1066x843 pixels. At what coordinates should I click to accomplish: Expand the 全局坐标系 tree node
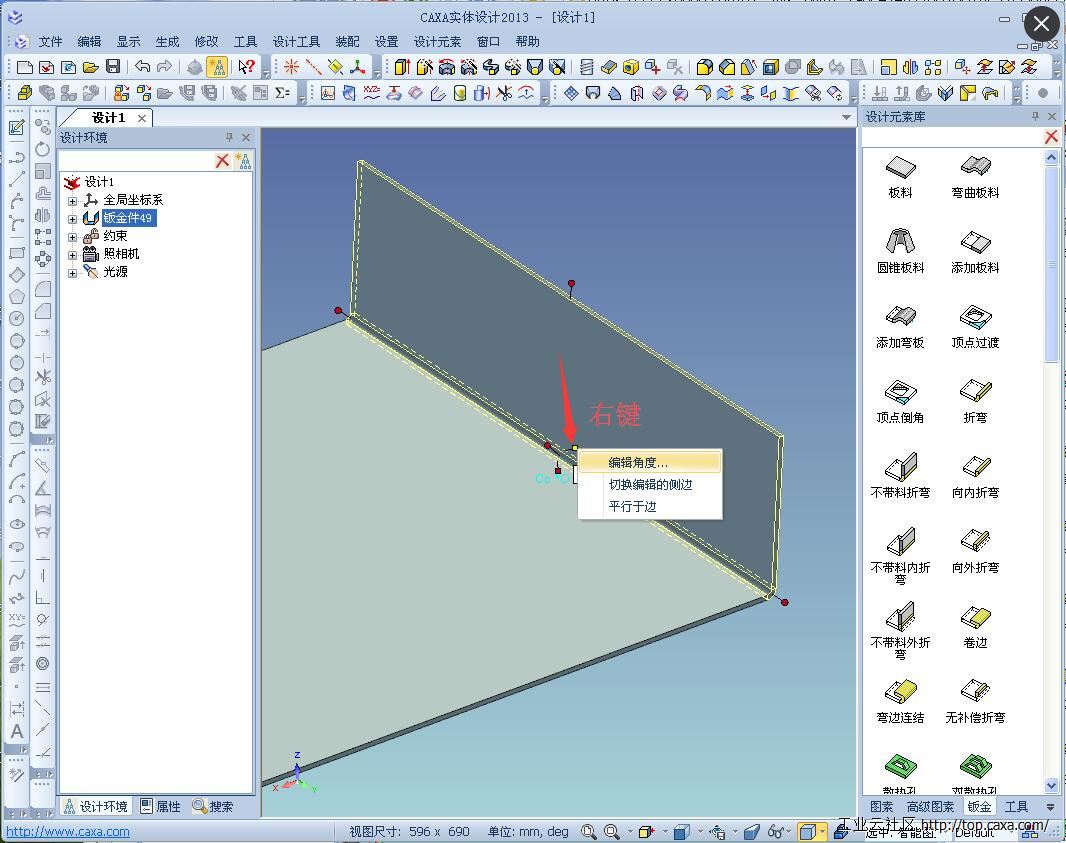pos(72,200)
